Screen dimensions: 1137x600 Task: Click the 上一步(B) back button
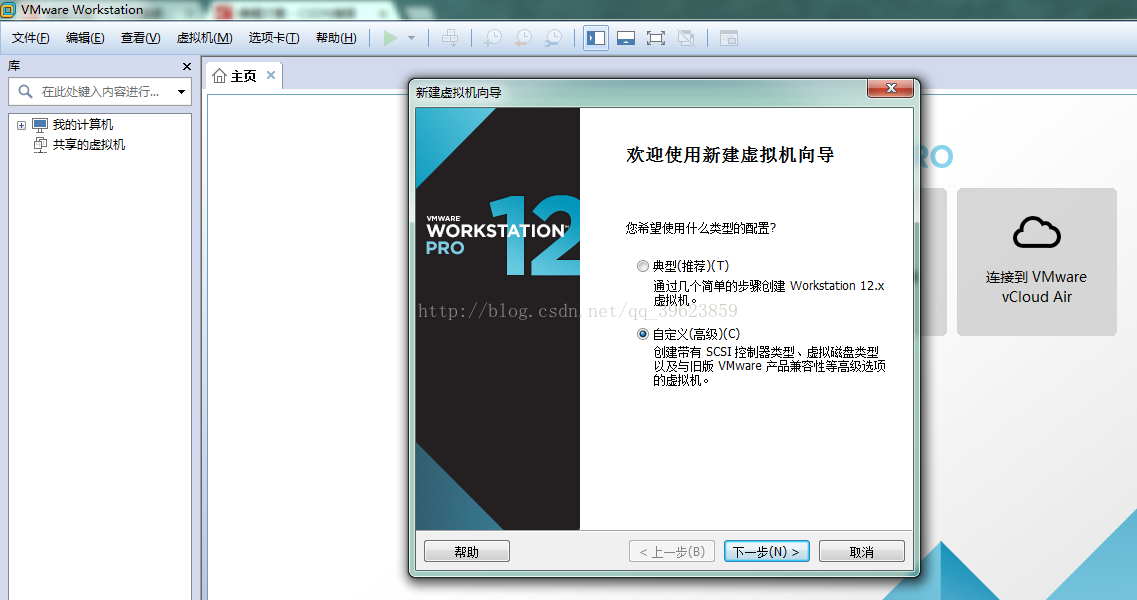pos(671,551)
